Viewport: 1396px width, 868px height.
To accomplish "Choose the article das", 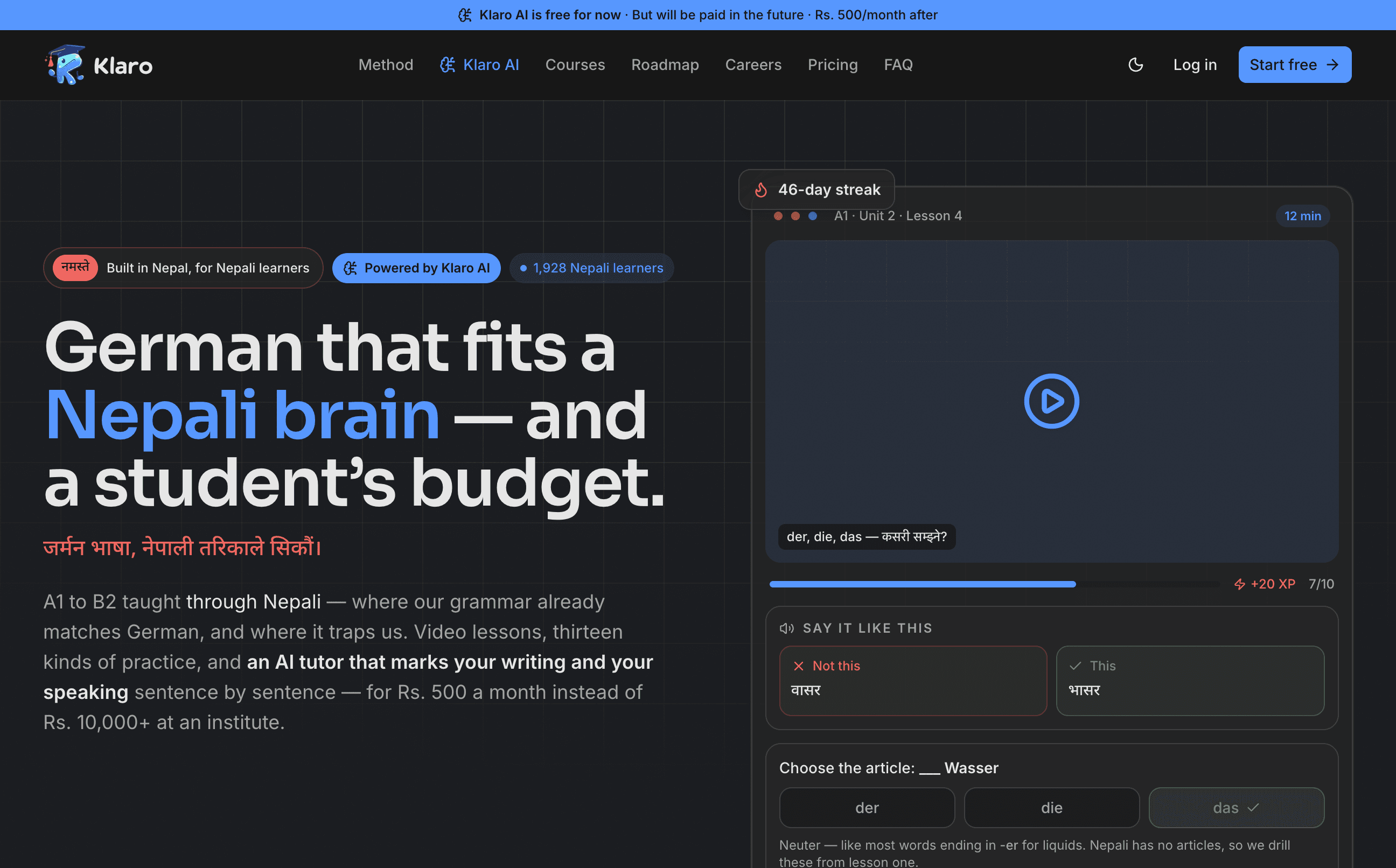I will tap(1237, 808).
